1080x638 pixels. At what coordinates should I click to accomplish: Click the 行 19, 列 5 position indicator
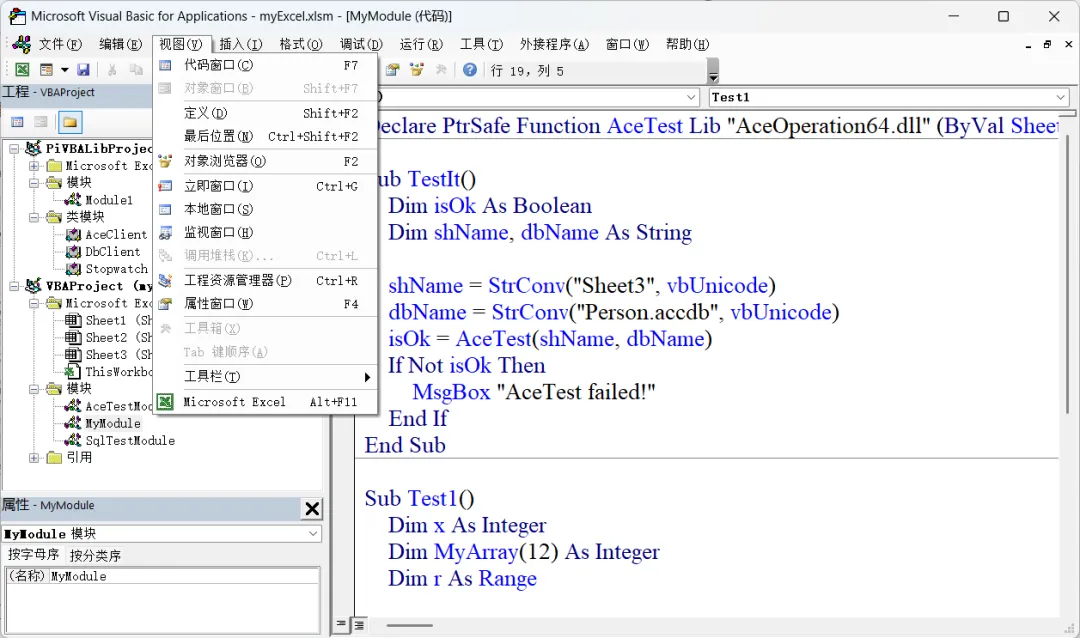(527, 71)
